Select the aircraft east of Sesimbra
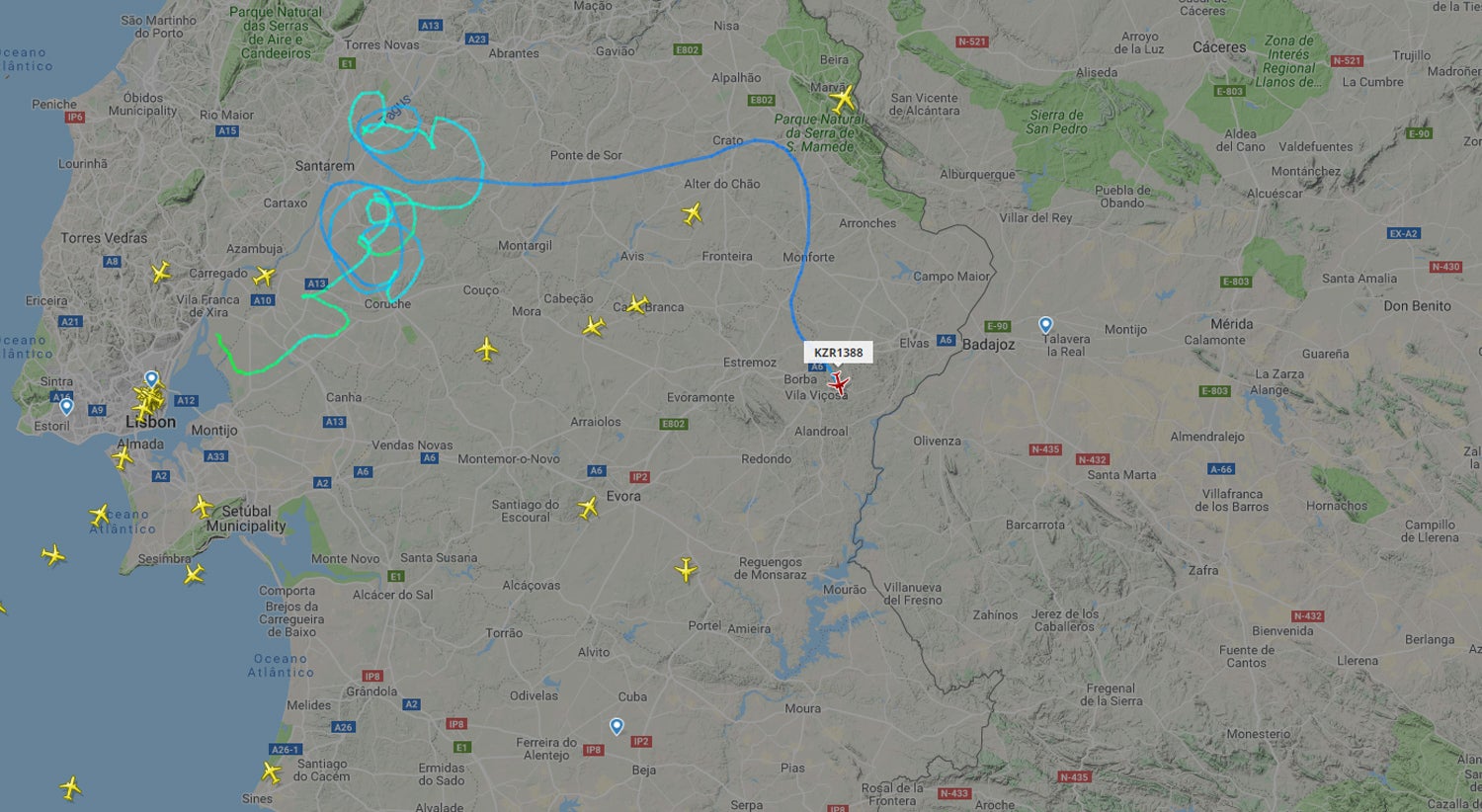 [194, 574]
